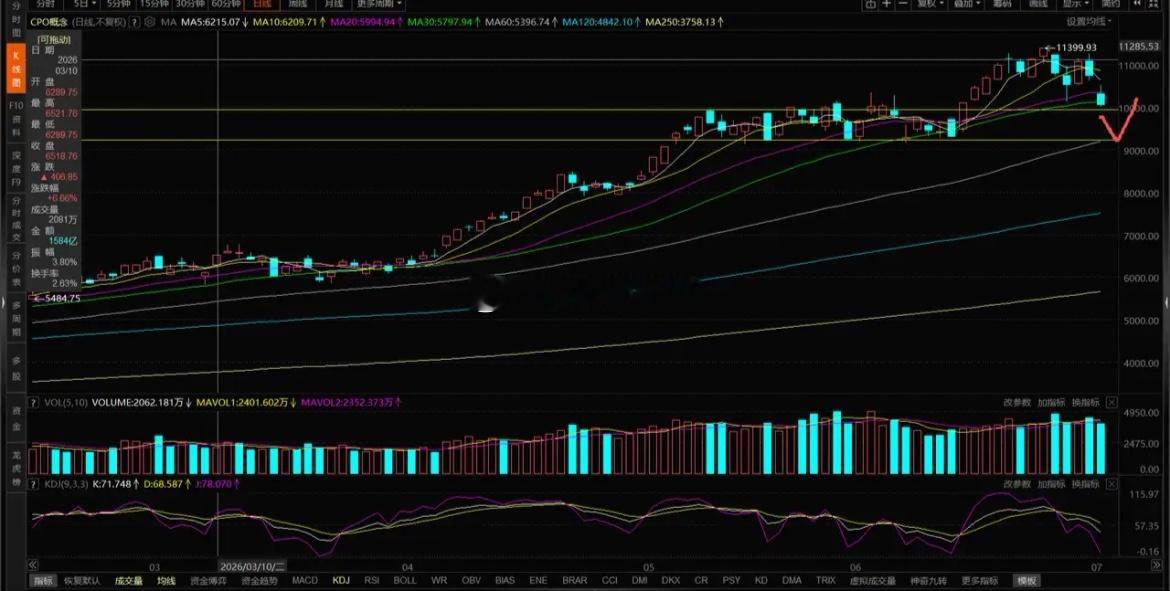The width and height of the screenshot is (1170, 591).
Task: Click the 模板 button in the bottom bar
Action: tap(1027, 581)
